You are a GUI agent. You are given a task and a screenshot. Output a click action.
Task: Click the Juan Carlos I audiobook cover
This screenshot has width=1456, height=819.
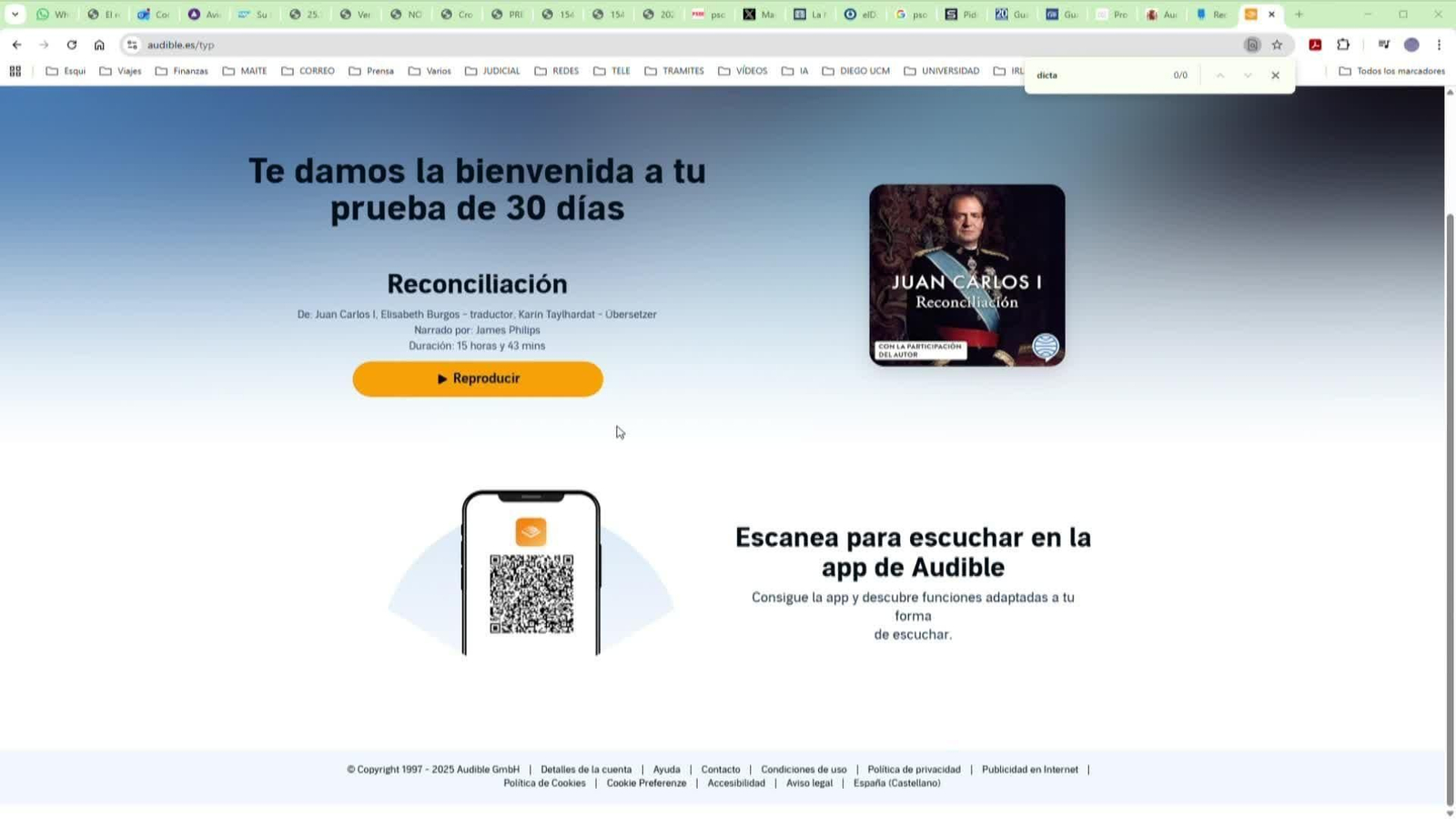point(966,276)
